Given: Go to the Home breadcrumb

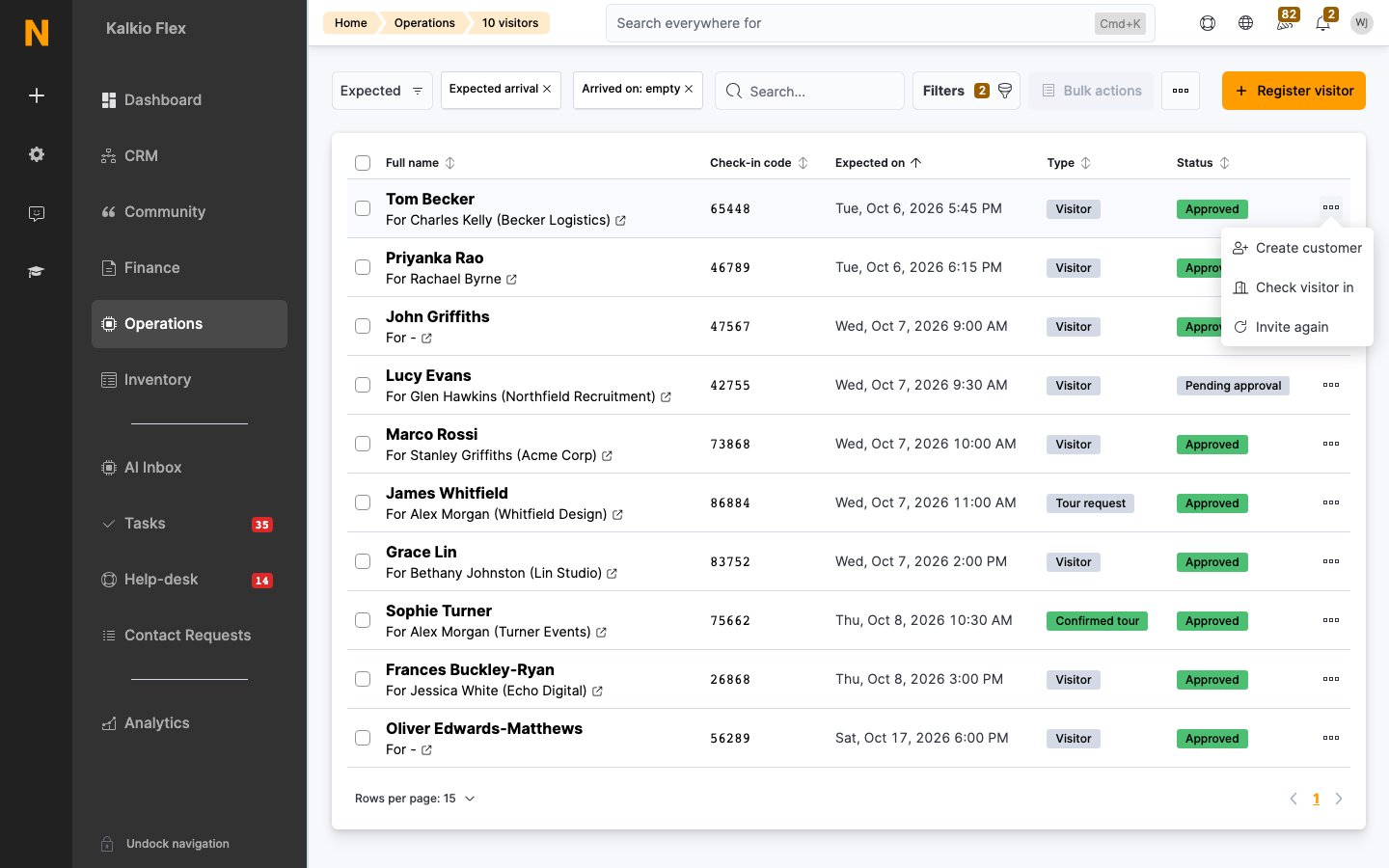Looking at the screenshot, I should point(351,23).
